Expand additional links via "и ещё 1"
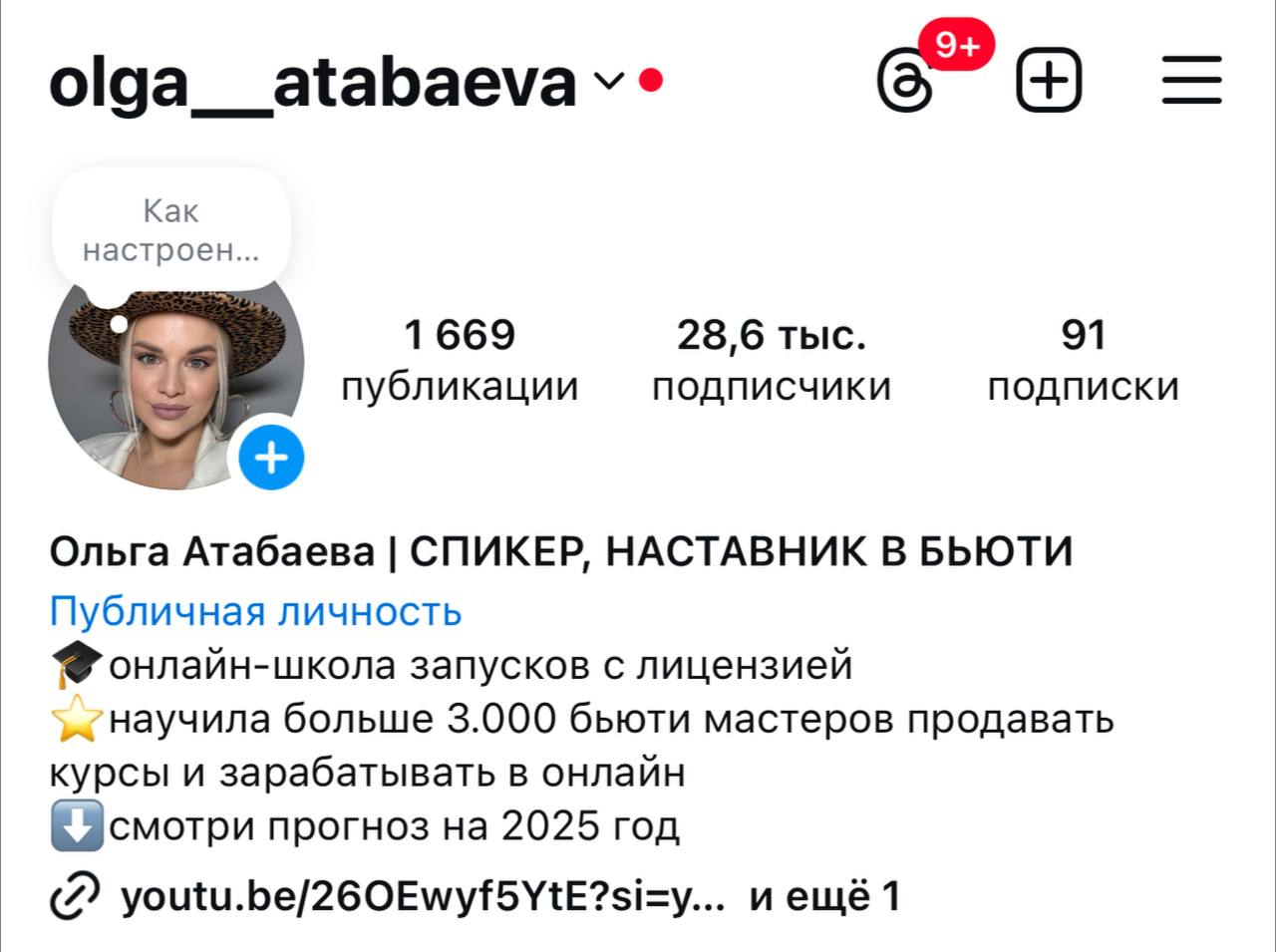 [824, 895]
